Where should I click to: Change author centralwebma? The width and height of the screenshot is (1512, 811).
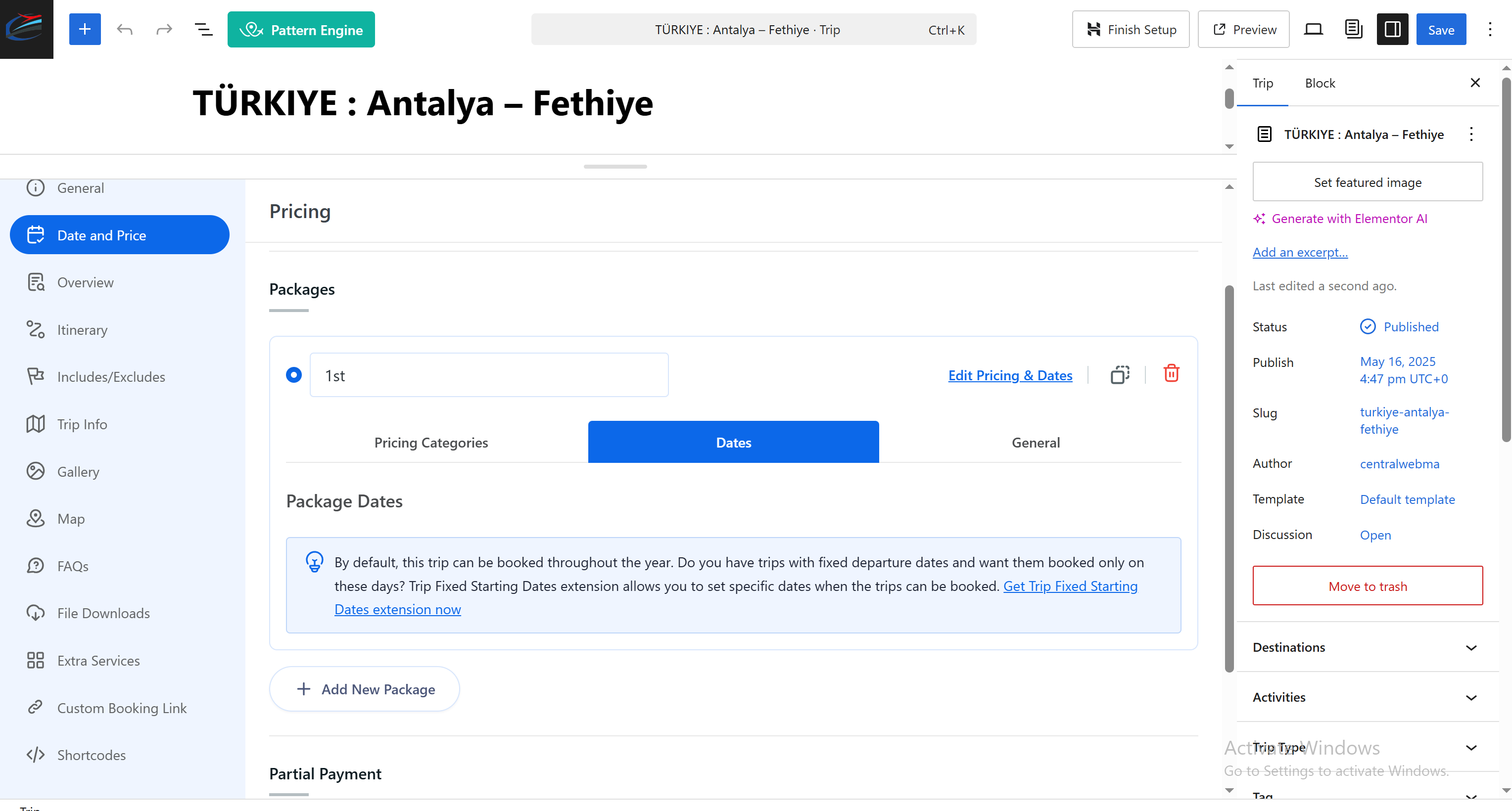pyautogui.click(x=1399, y=464)
